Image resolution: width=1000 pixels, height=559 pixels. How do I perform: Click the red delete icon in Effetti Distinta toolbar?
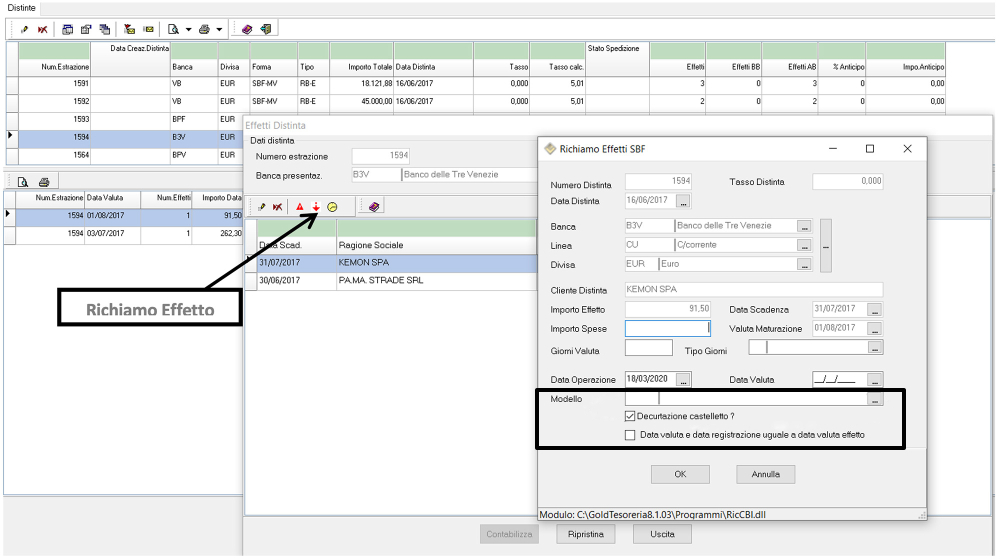click(277, 206)
